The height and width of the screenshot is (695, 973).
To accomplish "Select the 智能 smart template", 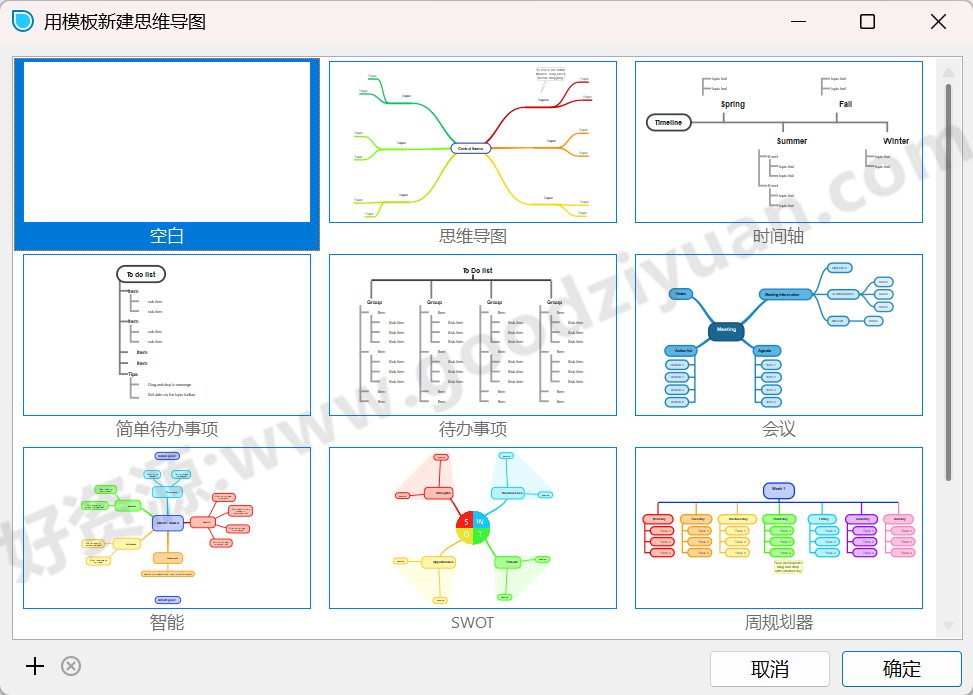I will click(x=165, y=527).
